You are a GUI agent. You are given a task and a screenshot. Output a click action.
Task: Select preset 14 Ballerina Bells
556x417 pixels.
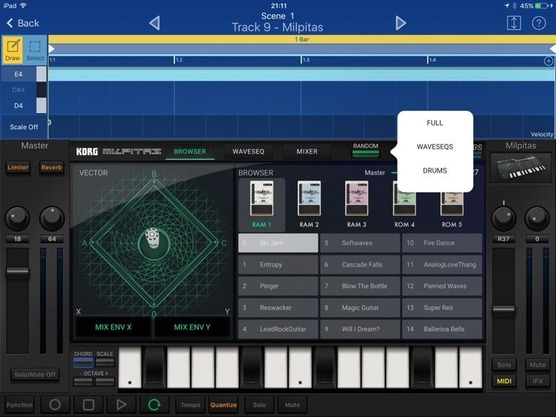coord(442,329)
